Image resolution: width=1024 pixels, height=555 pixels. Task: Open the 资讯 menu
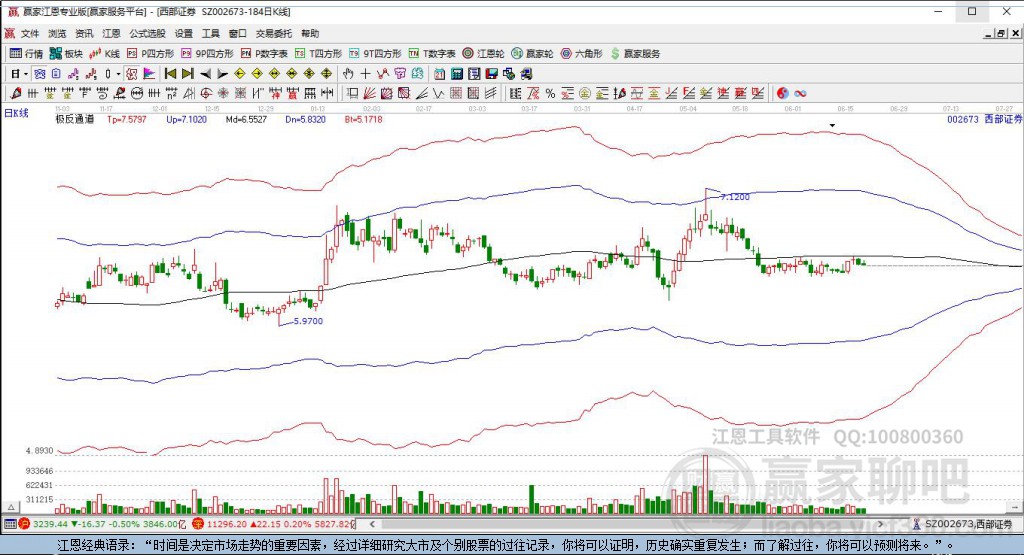coord(84,33)
